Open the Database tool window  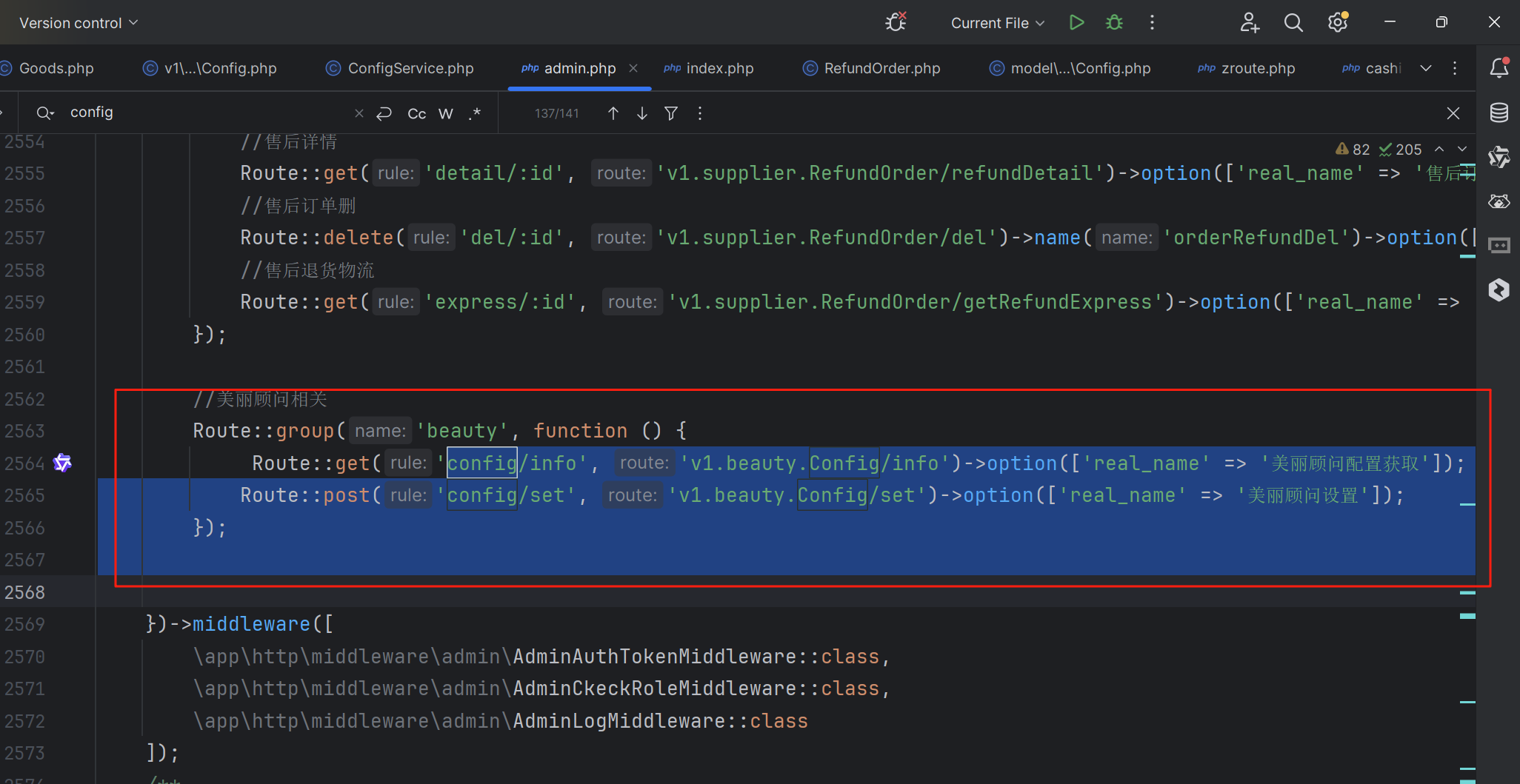tap(1499, 113)
